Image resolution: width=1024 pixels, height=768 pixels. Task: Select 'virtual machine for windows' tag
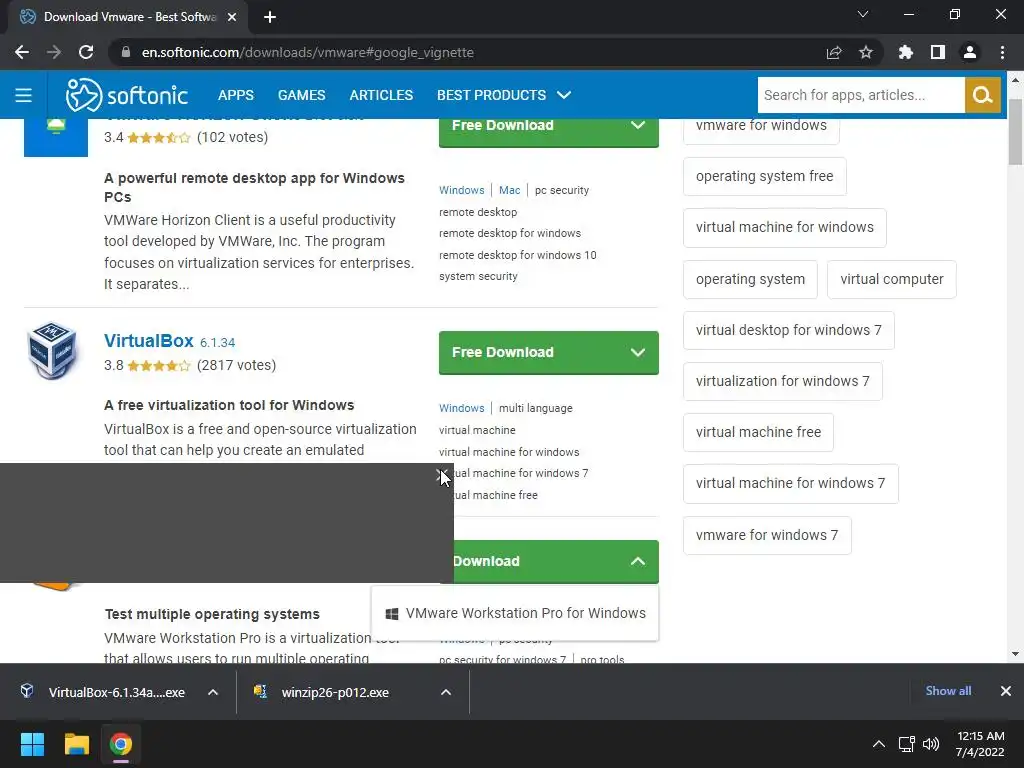785,228
